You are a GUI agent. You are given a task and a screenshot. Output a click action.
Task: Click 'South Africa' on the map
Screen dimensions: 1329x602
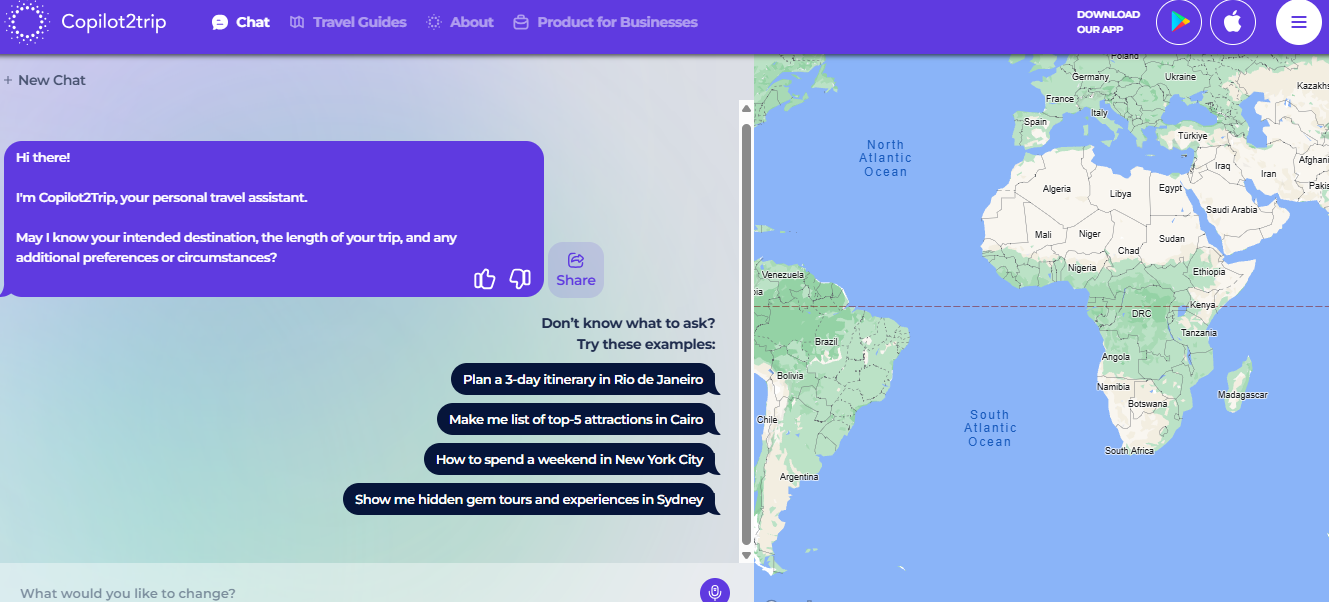(x=1129, y=451)
